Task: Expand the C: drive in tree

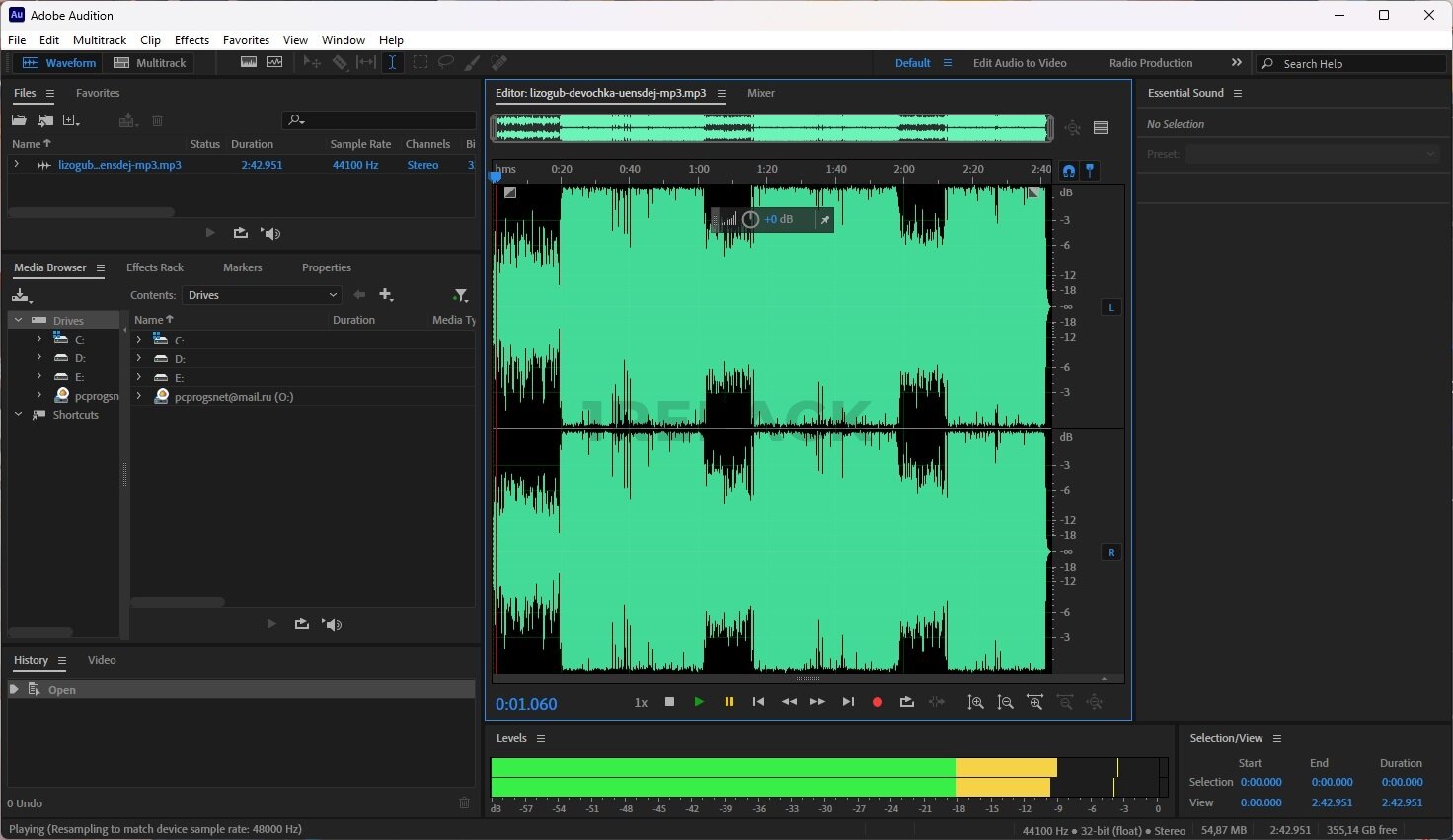Action: coord(38,339)
